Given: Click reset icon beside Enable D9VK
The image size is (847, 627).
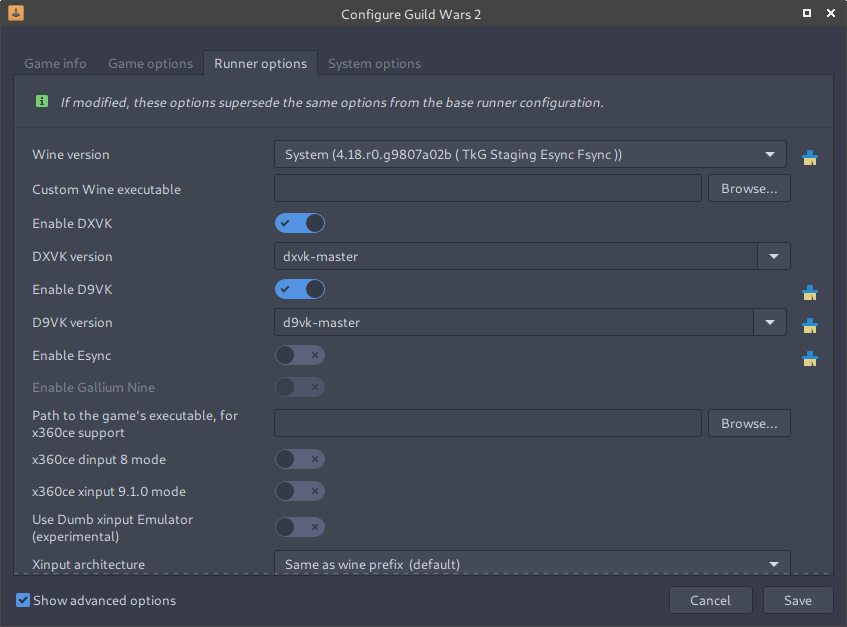Looking at the screenshot, I should (x=809, y=292).
